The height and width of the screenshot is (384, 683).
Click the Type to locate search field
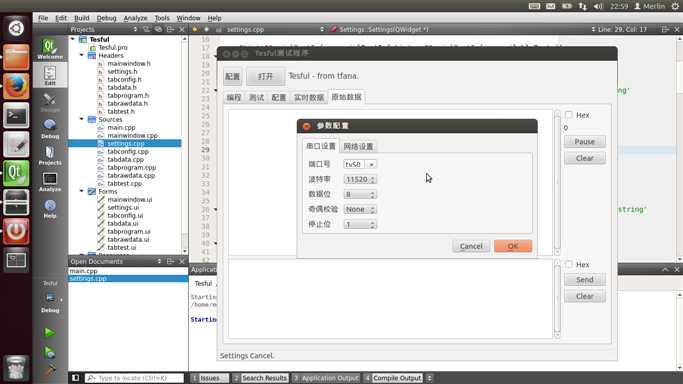point(134,377)
